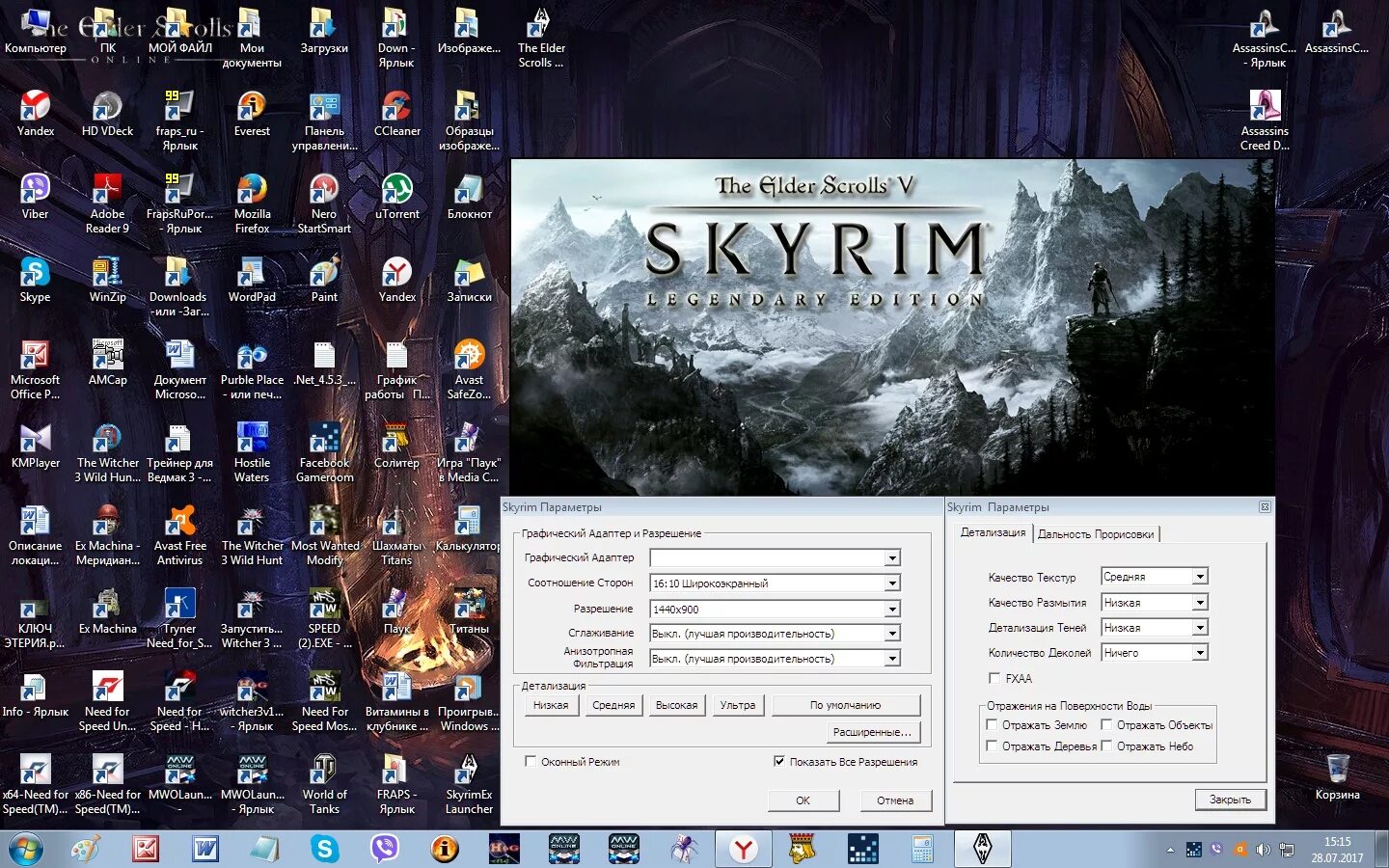Open the KMPlayer desktop icon
This screenshot has width=1389, height=868.
35,446
